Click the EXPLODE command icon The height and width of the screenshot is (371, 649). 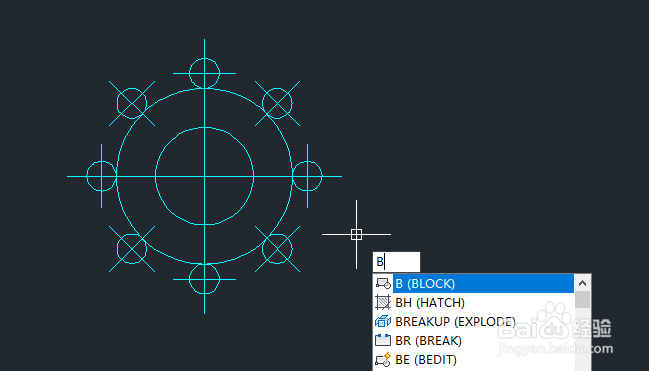pos(383,322)
